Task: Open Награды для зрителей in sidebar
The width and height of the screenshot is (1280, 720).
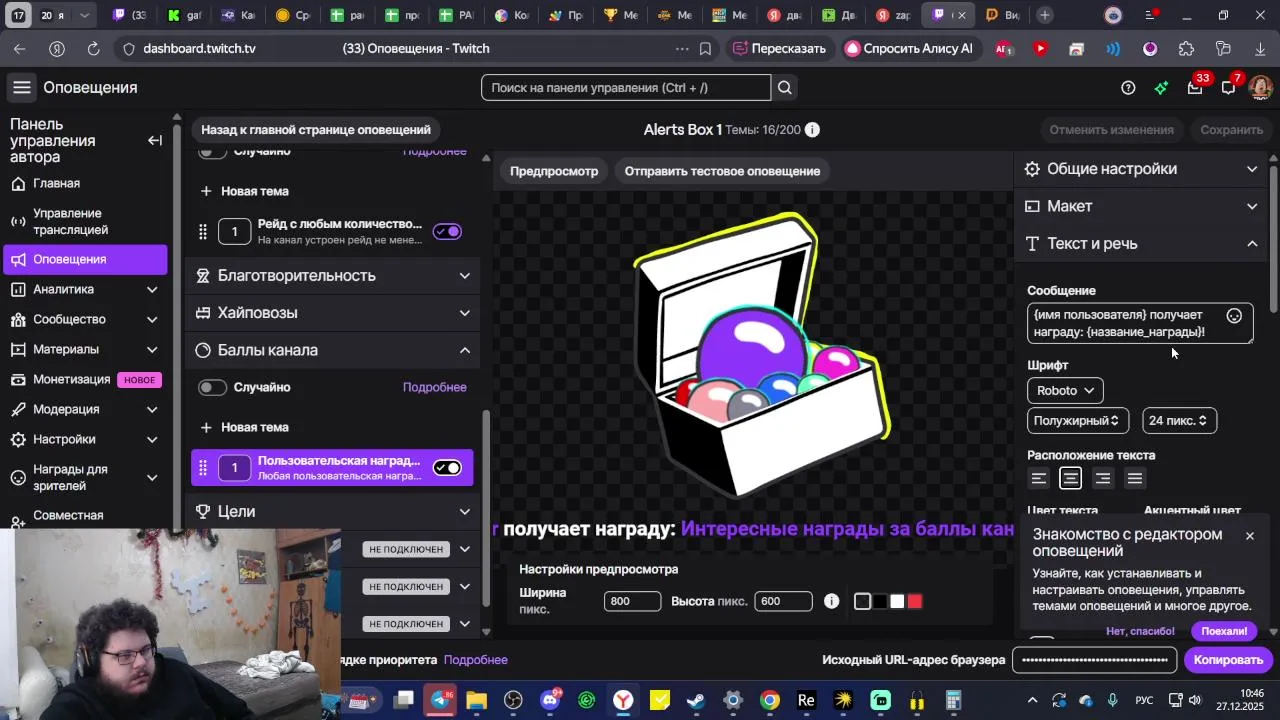Action: 85,478
